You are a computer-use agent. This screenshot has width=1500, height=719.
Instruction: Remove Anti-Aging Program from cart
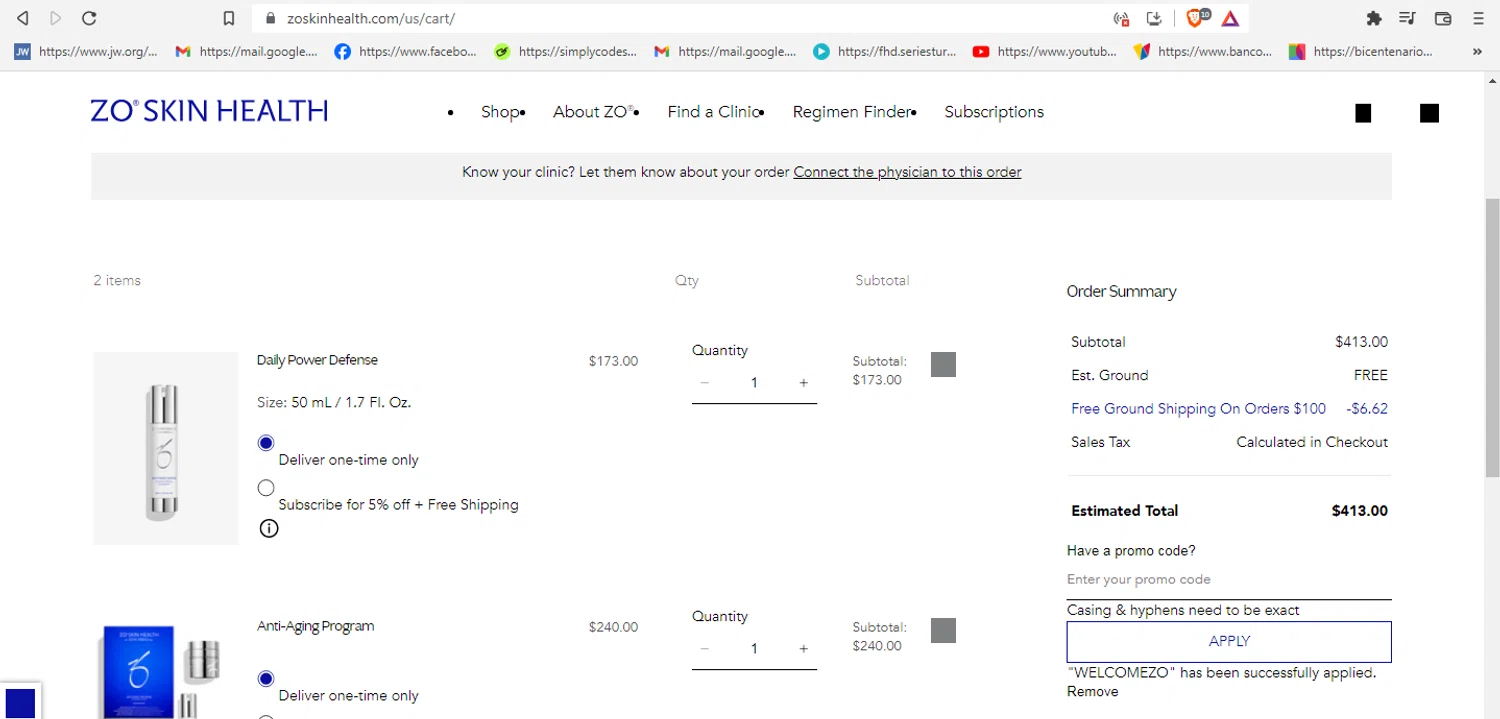click(x=943, y=630)
